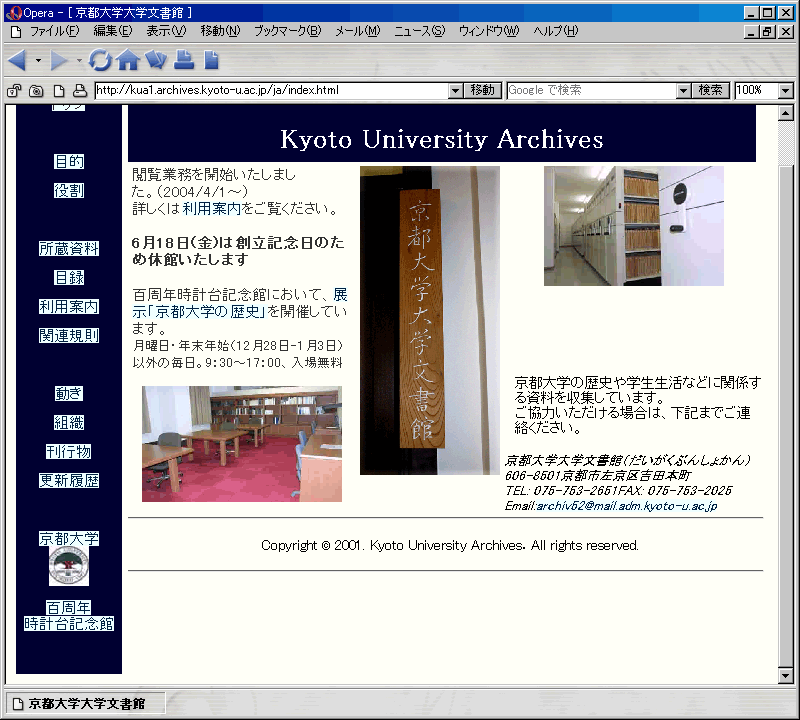Screen dimensions: 800x720
Task: Open the back history dropdown arrow
Action: (38, 60)
